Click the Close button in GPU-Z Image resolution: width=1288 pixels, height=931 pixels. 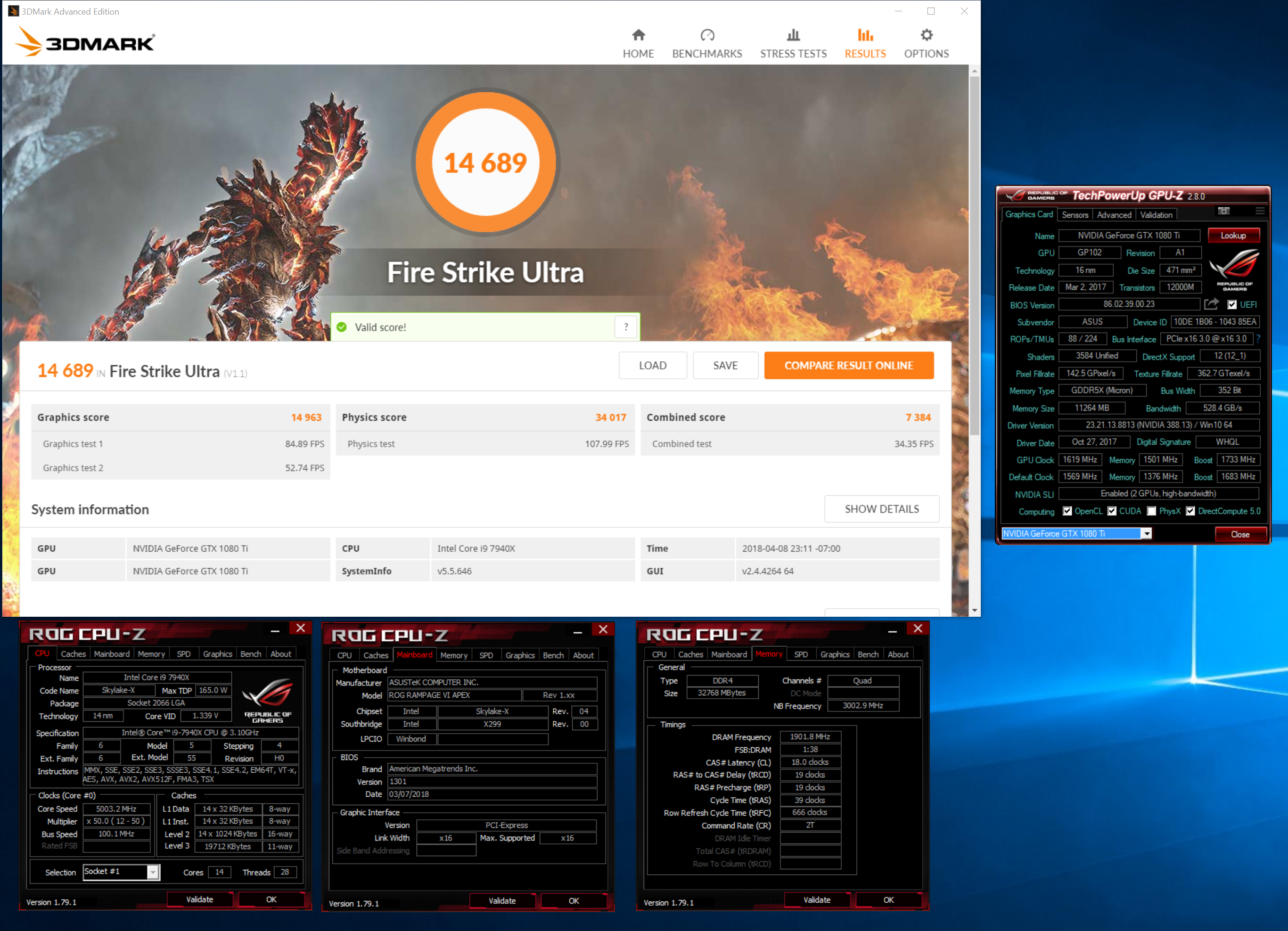tap(1240, 534)
